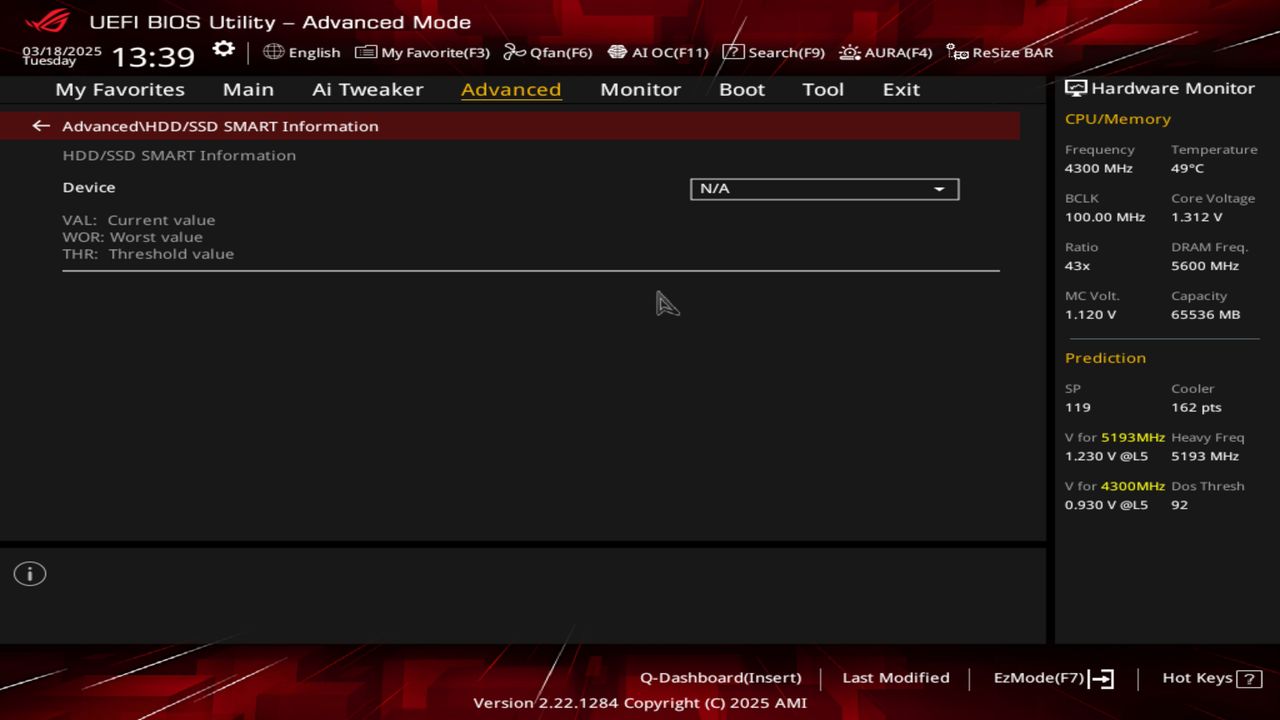Click the 0.930 V @L5 value
The width and height of the screenshot is (1280, 720).
(x=1107, y=506)
